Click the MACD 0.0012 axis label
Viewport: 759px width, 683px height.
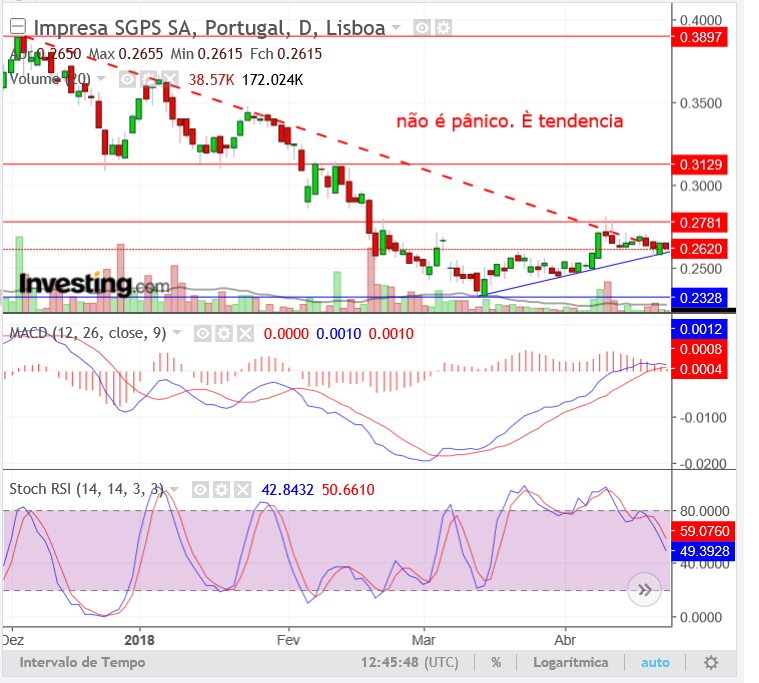pos(699,329)
